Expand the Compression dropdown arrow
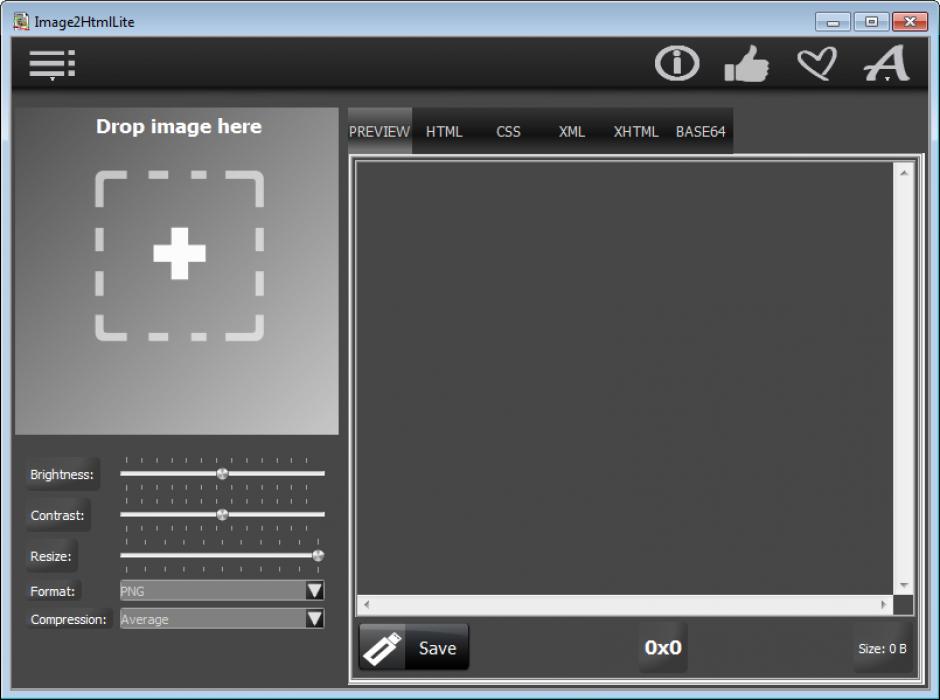The width and height of the screenshot is (940, 700). coord(314,619)
